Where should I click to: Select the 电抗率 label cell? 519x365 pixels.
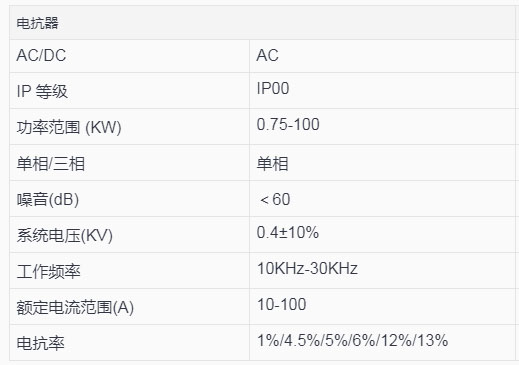tap(130, 343)
